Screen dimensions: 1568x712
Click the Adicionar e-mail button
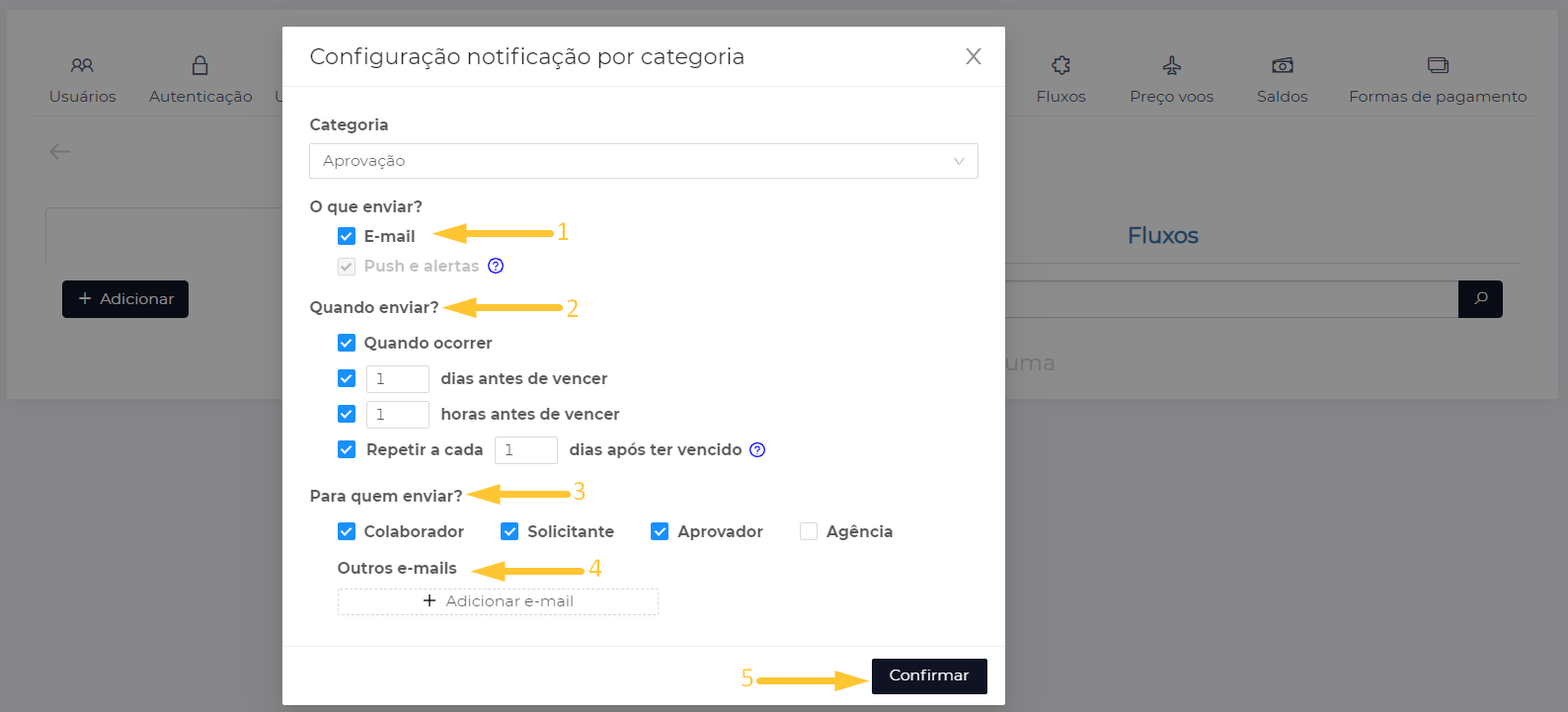[x=498, y=601]
